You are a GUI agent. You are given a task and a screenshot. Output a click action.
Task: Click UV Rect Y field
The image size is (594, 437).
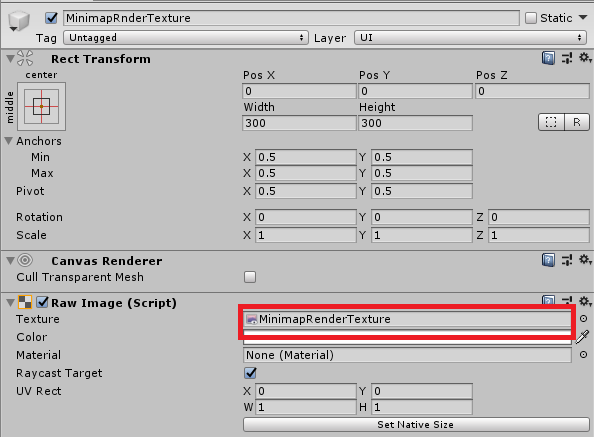pyautogui.click(x=422, y=391)
